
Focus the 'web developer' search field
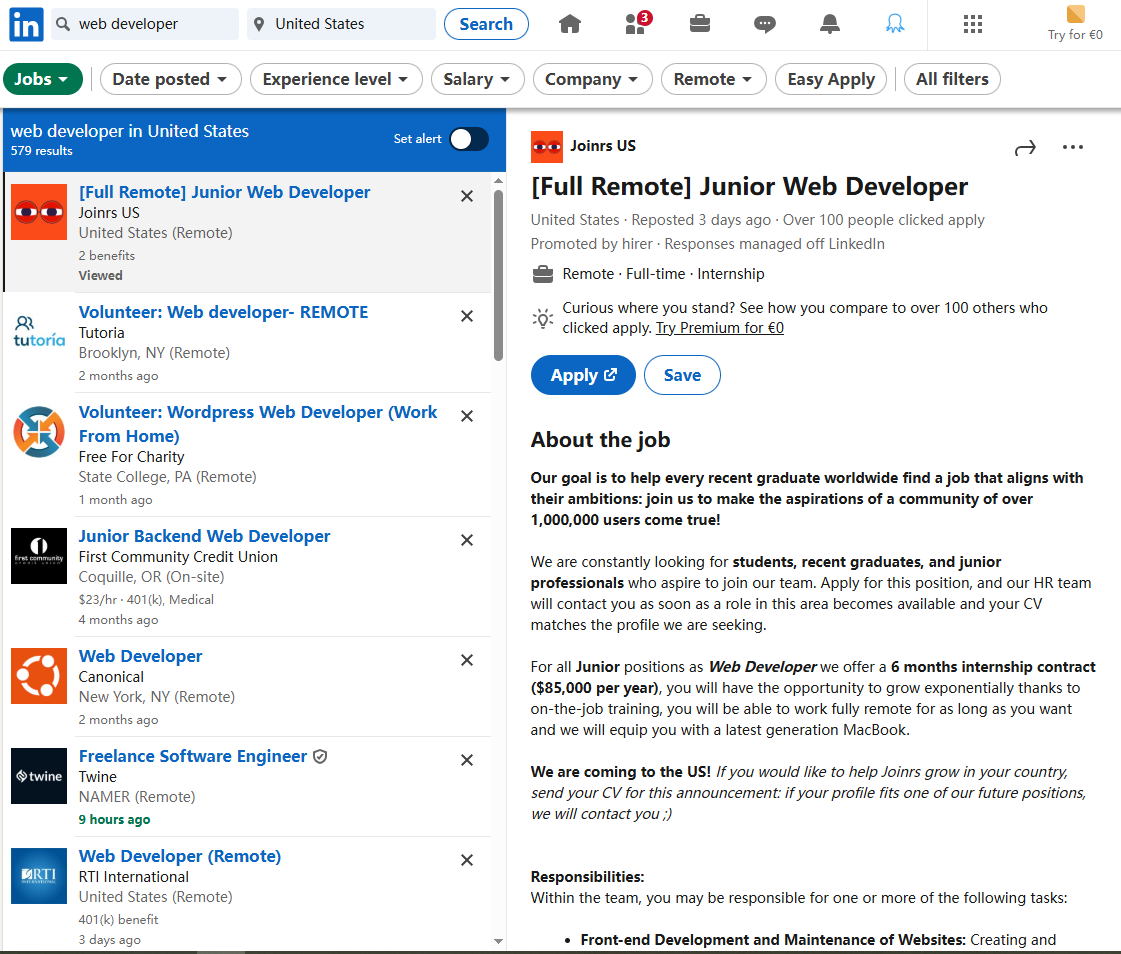click(144, 24)
